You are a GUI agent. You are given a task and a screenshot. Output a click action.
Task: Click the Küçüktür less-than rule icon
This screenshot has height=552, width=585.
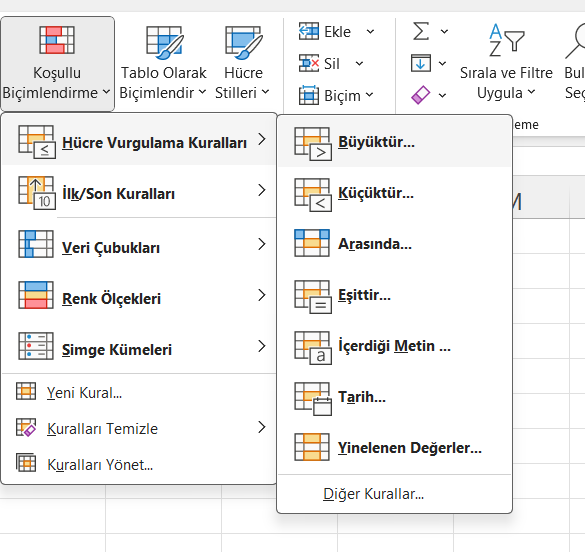tap(313, 195)
